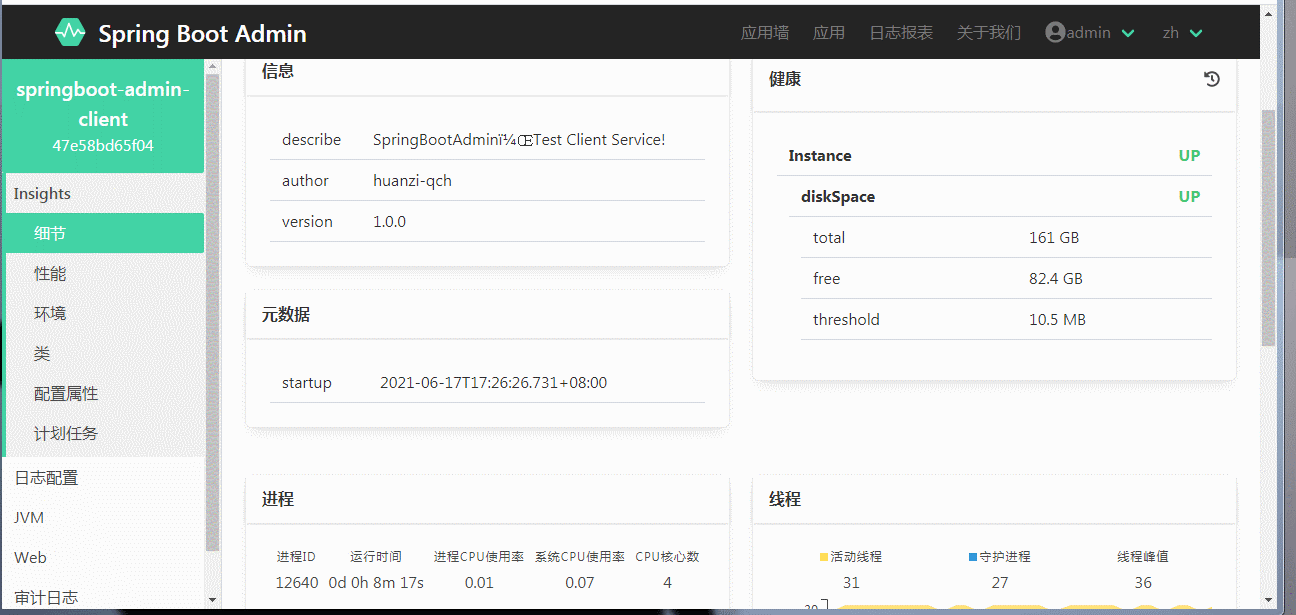Click the version value 1.0.0
Screen dimensions: 1296x615
point(389,221)
